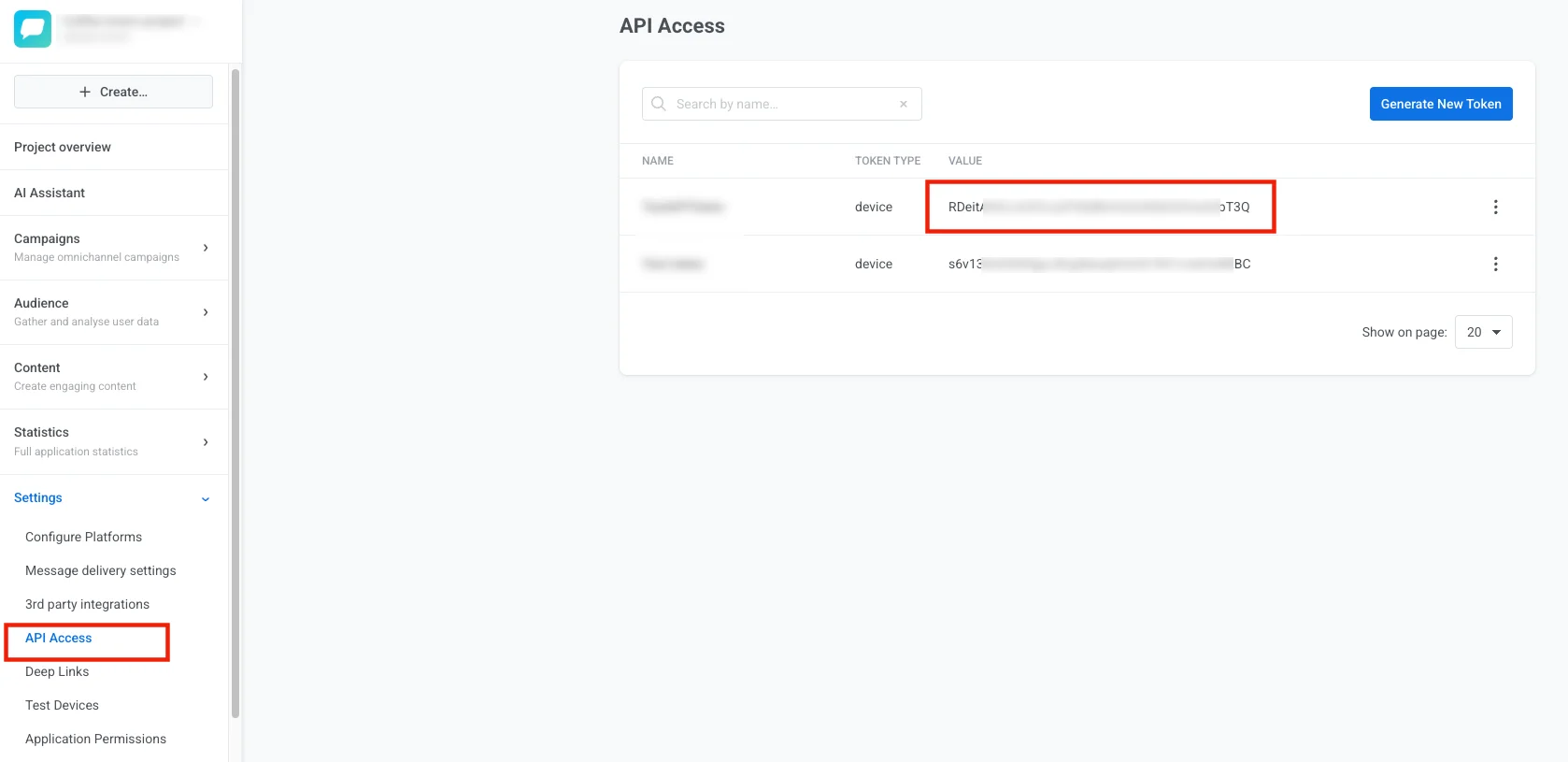The height and width of the screenshot is (762, 1568).
Task: Click the sidebar vertical scrollbar
Action: point(235,393)
